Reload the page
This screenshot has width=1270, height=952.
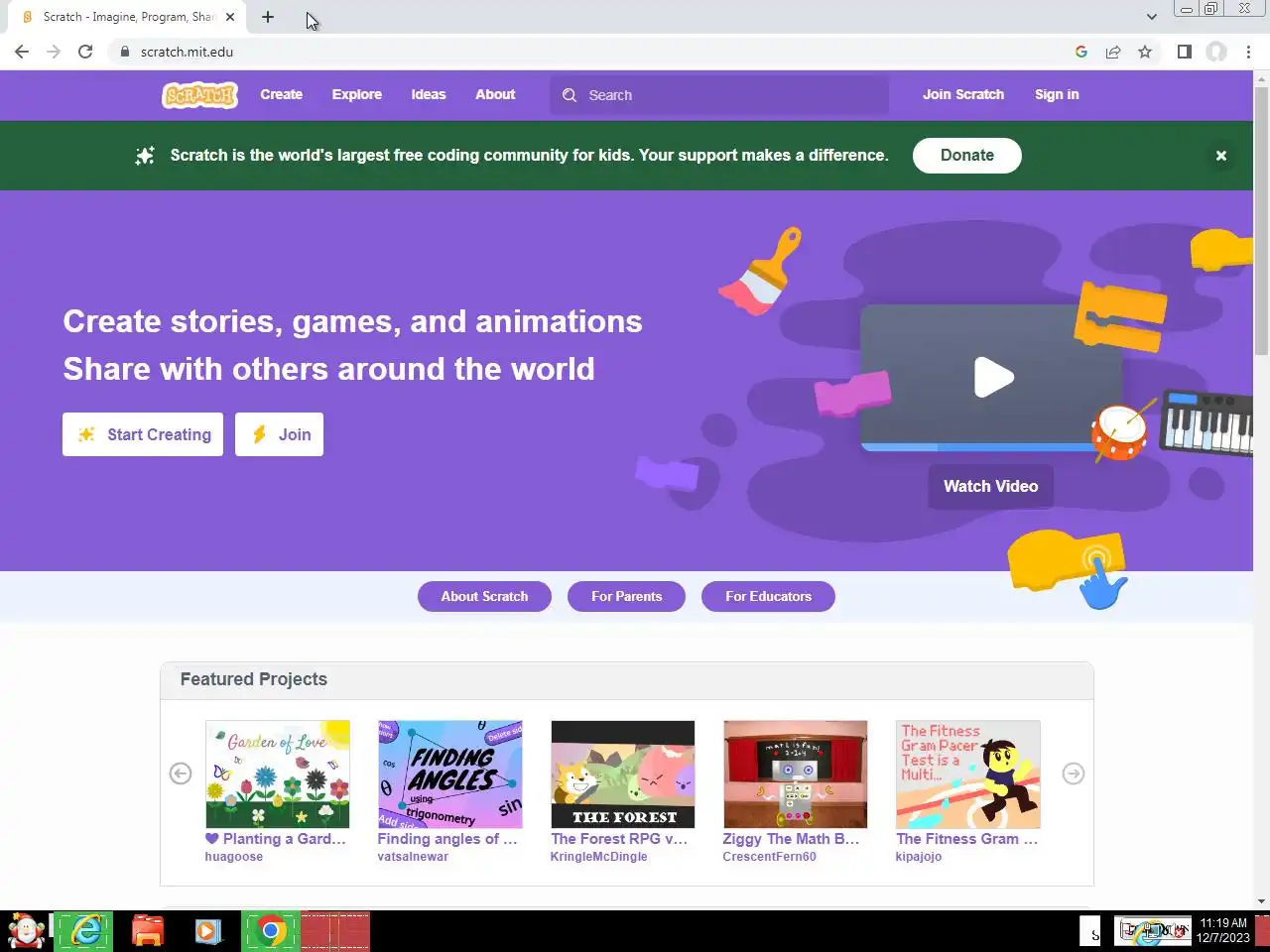[85, 52]
